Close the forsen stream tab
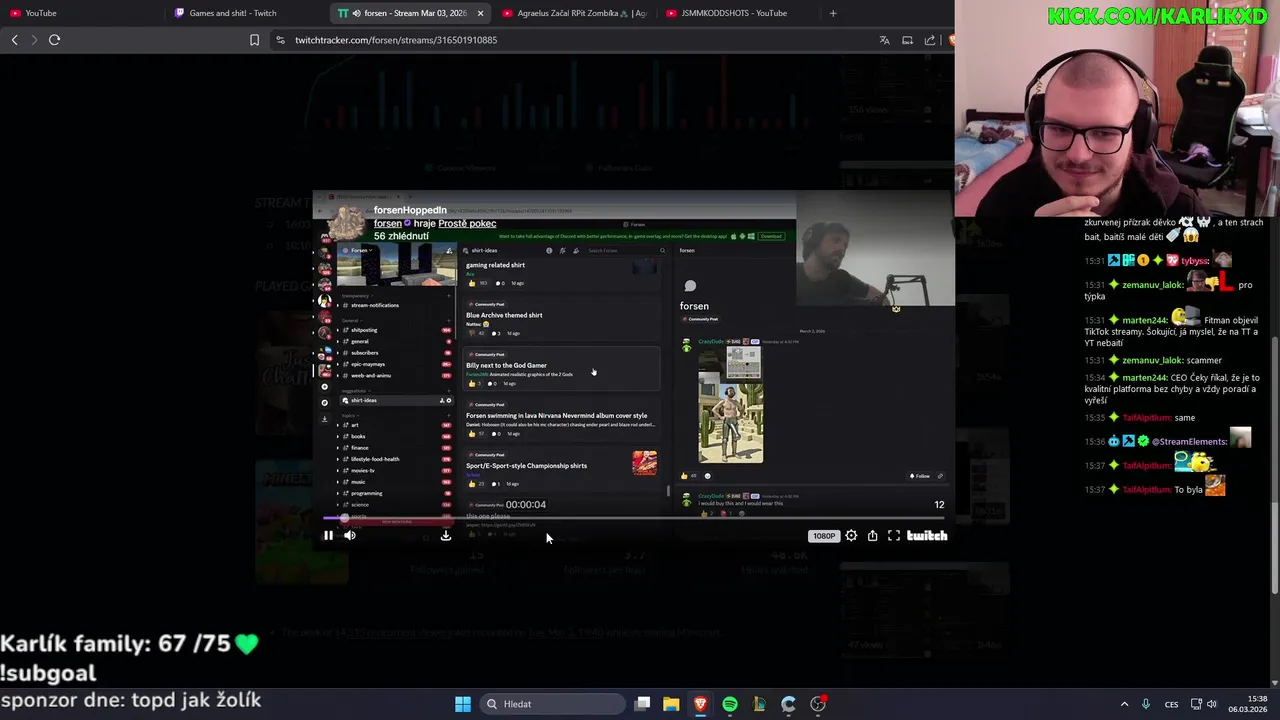The image size is (1280, 720). click(x=480, y=13)
